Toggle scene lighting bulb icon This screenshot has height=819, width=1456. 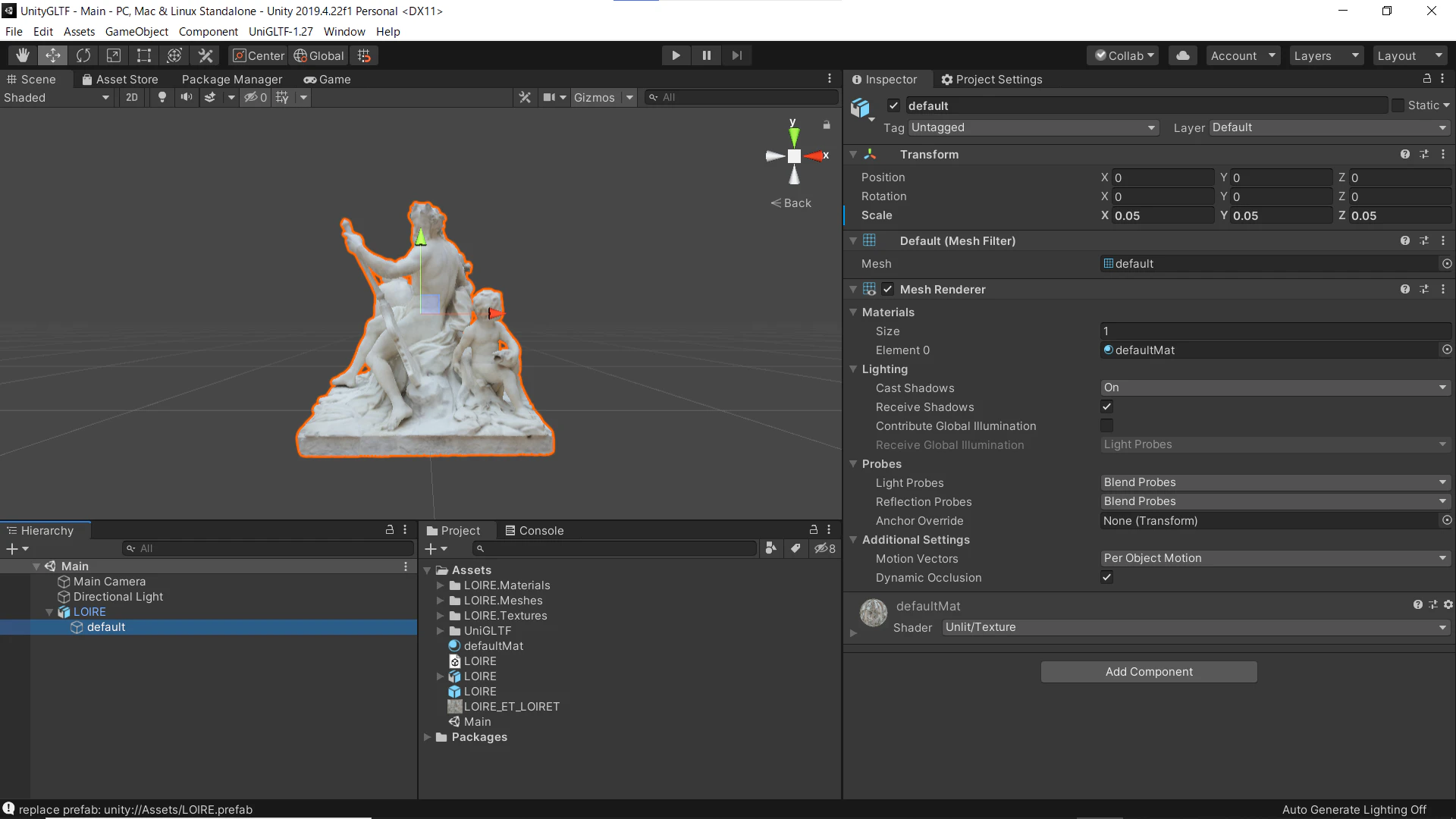[162, 97]
